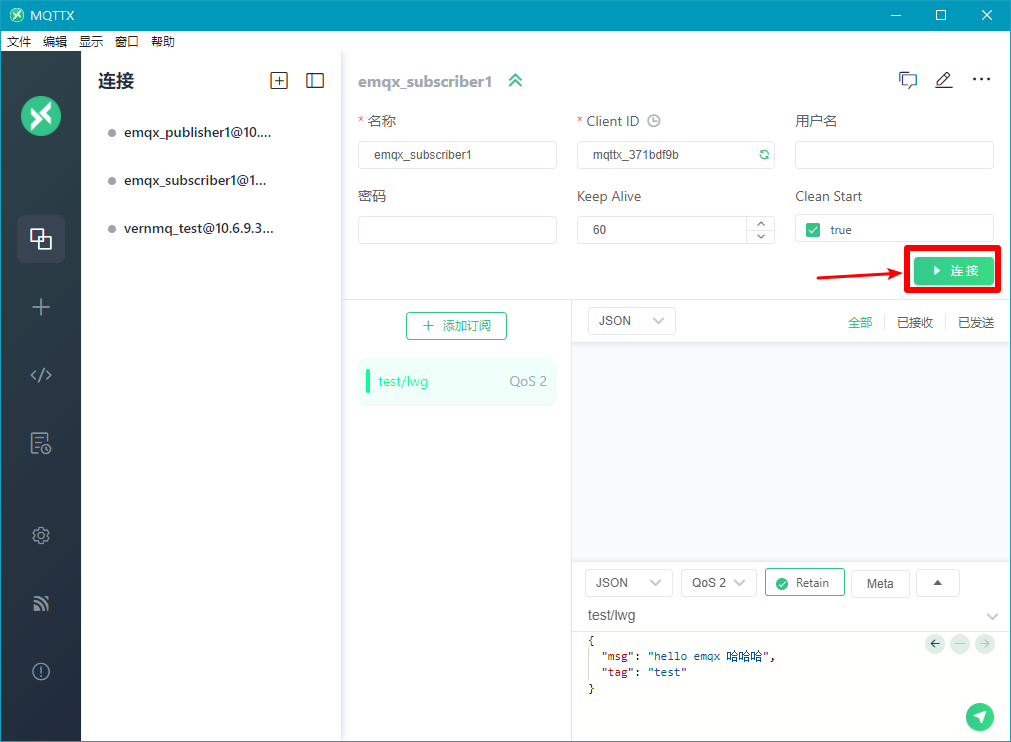Image resolution: width=1011 pixels, height=742 pixels.
Task: Open the 帮助 menu
Action: coord(163,42)
